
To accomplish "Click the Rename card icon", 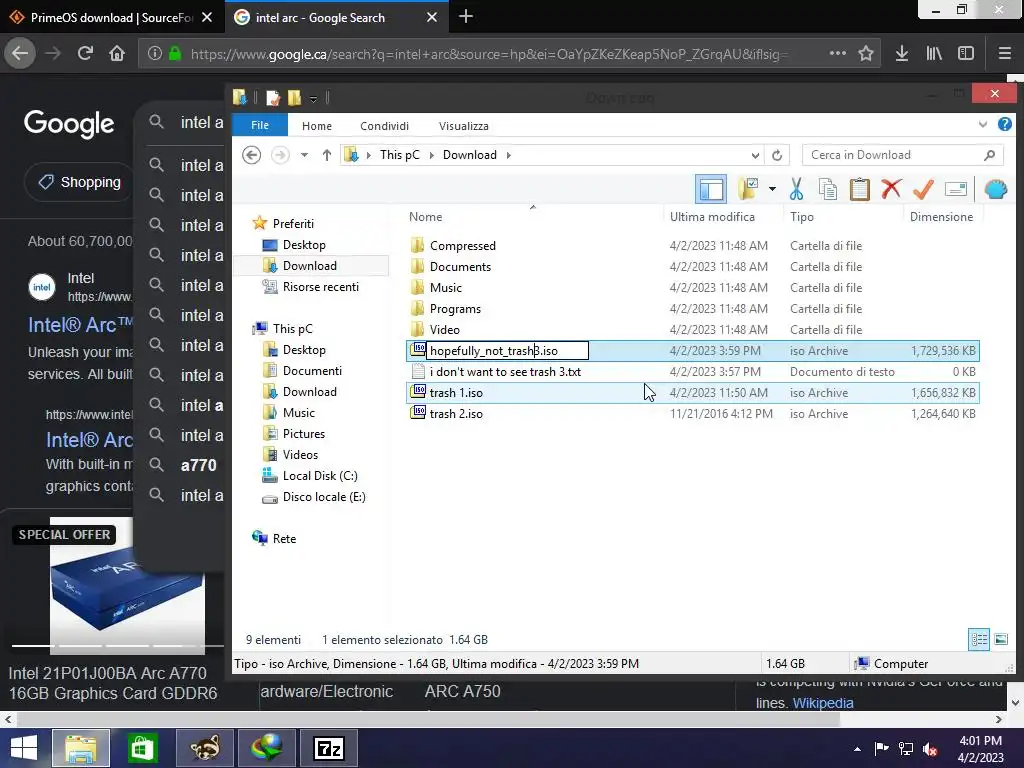I will pyautogui.click(x=955, y=189).
